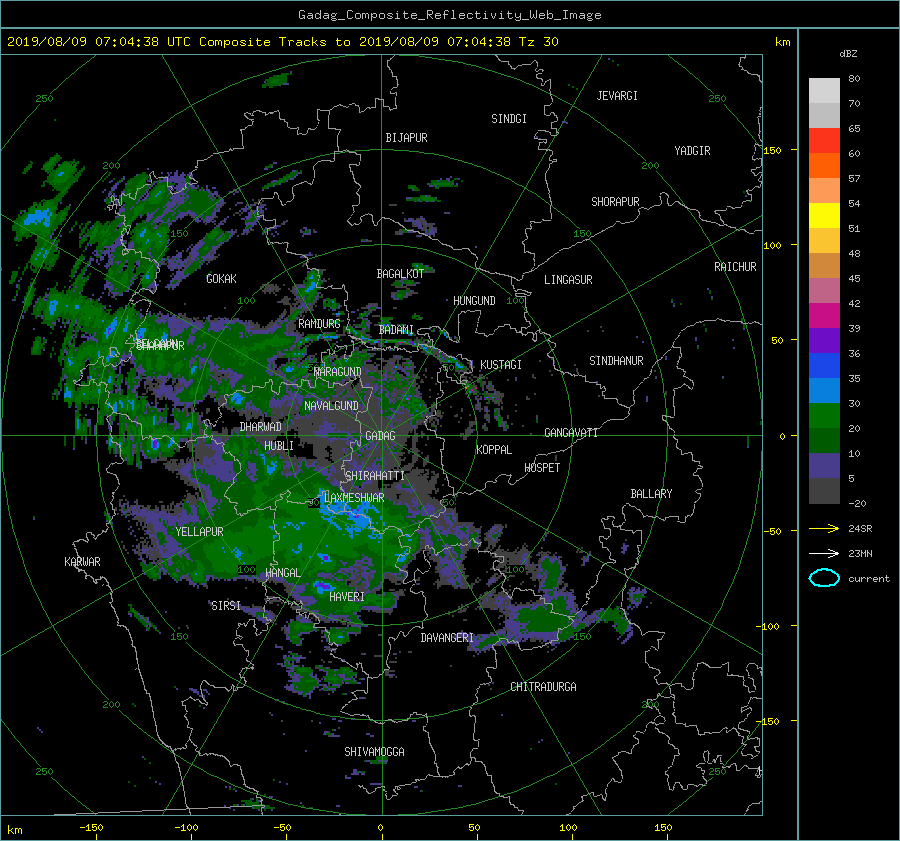The width and height of the screenshot is (900, 841).
Task: Click the KARWAR city label
Action: [82, 562]
